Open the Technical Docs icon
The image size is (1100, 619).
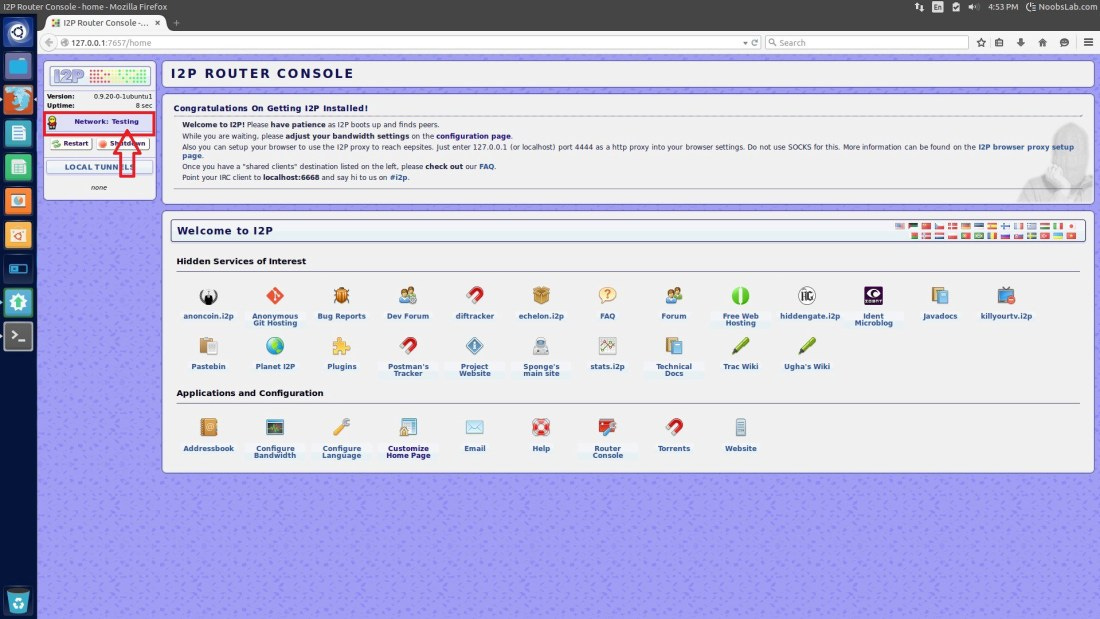[673, 347]
